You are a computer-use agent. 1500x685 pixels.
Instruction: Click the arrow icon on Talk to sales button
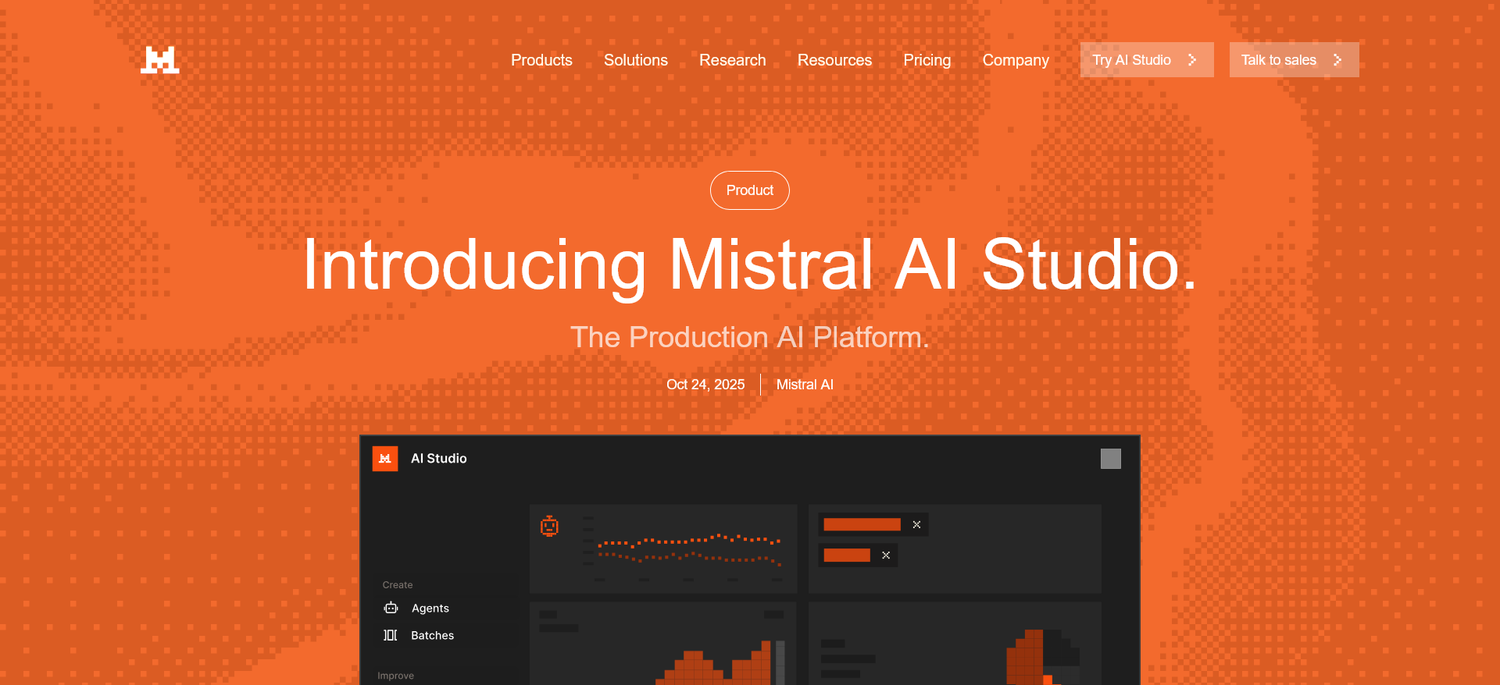pyautogui.click(x=1337, y=59)
